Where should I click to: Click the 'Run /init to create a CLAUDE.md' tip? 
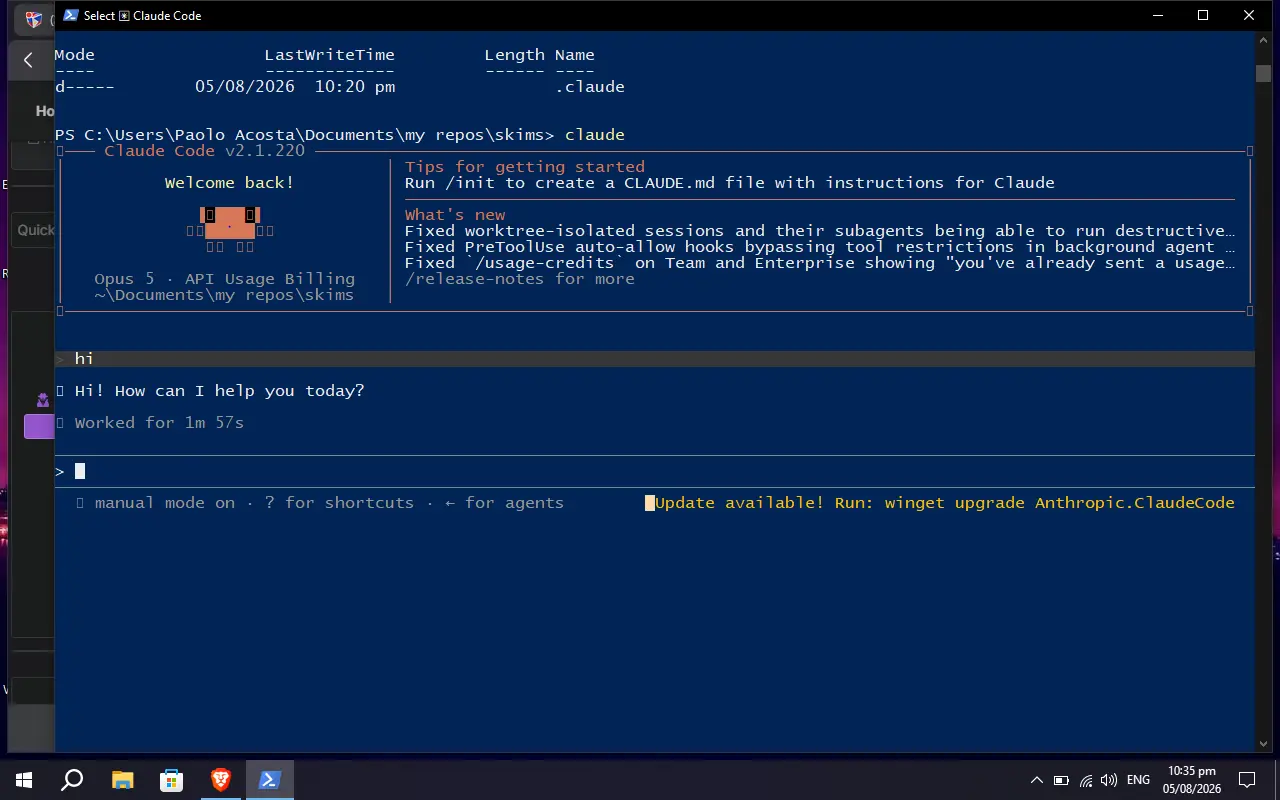730,183
